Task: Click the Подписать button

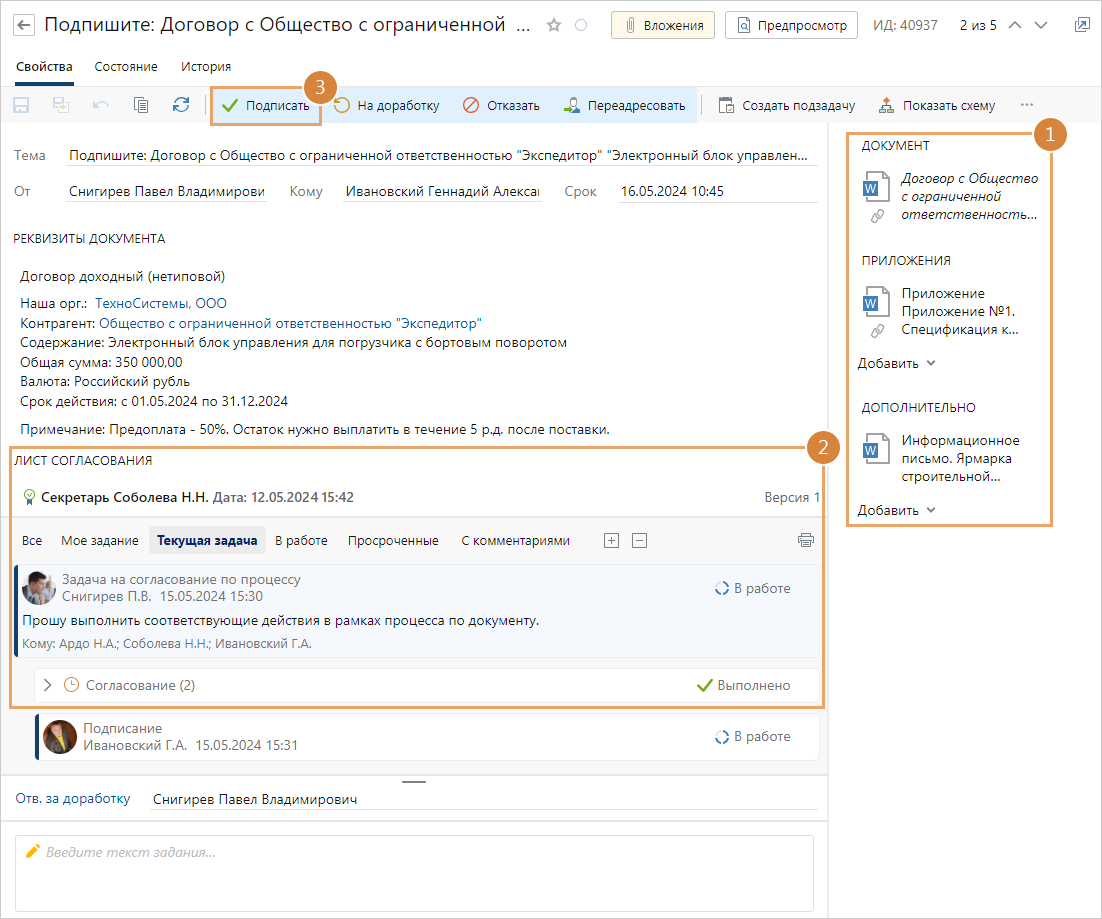Action: [x=265, y=105]
